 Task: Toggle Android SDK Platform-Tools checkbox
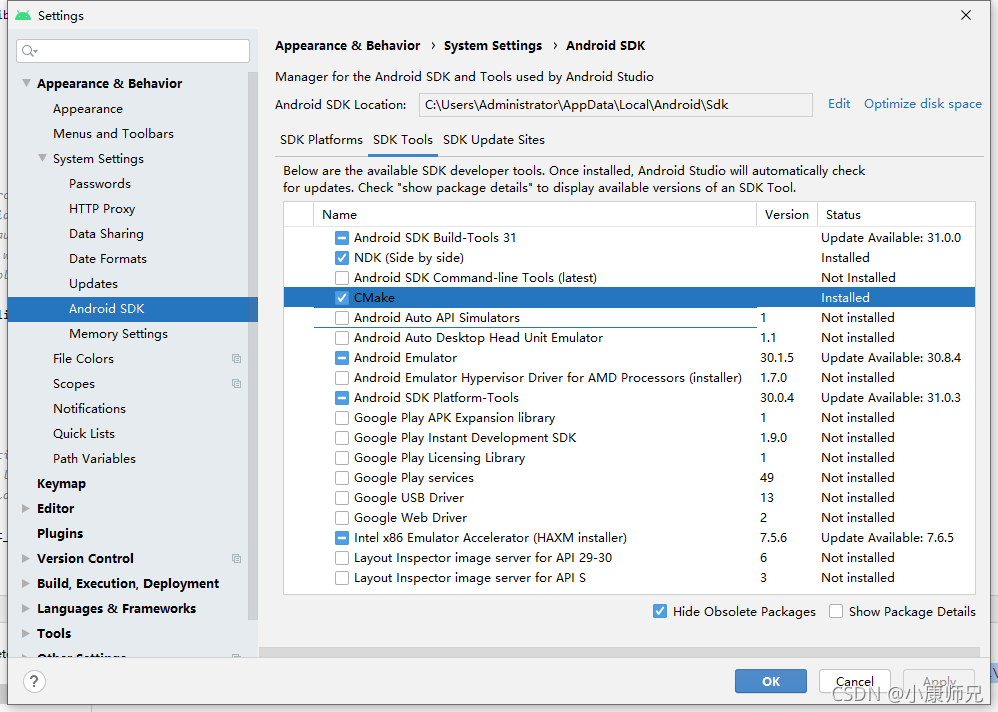click(x=342, y=398)
